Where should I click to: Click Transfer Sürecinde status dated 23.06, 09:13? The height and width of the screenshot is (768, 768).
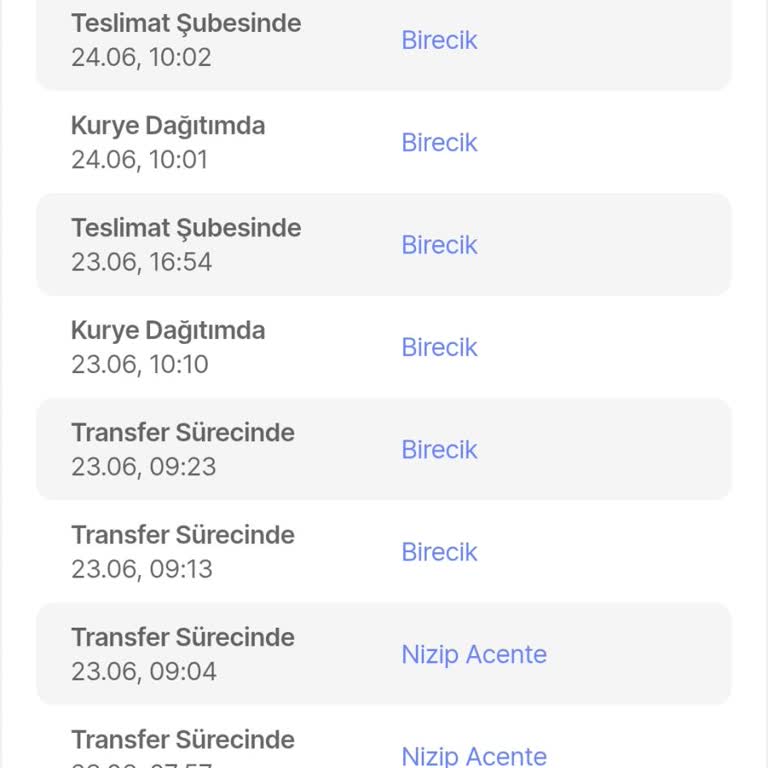pos(183,535)
